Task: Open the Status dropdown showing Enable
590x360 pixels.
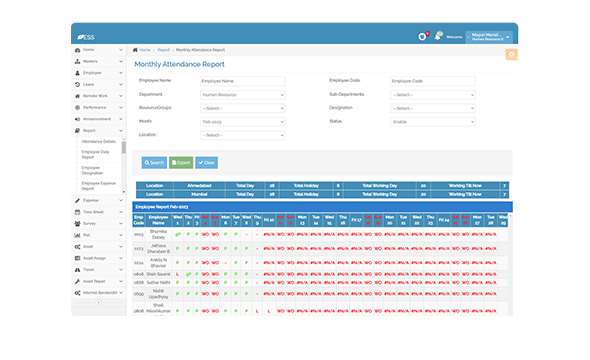Action: pyautogui.click(x=433, y=122)
